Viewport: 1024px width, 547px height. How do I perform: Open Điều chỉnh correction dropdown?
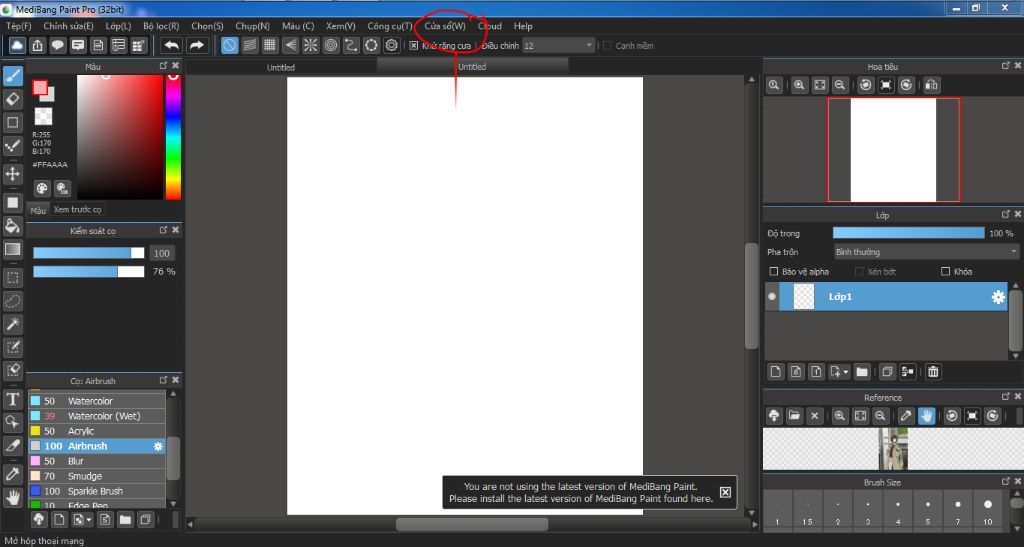pos(558,46)
